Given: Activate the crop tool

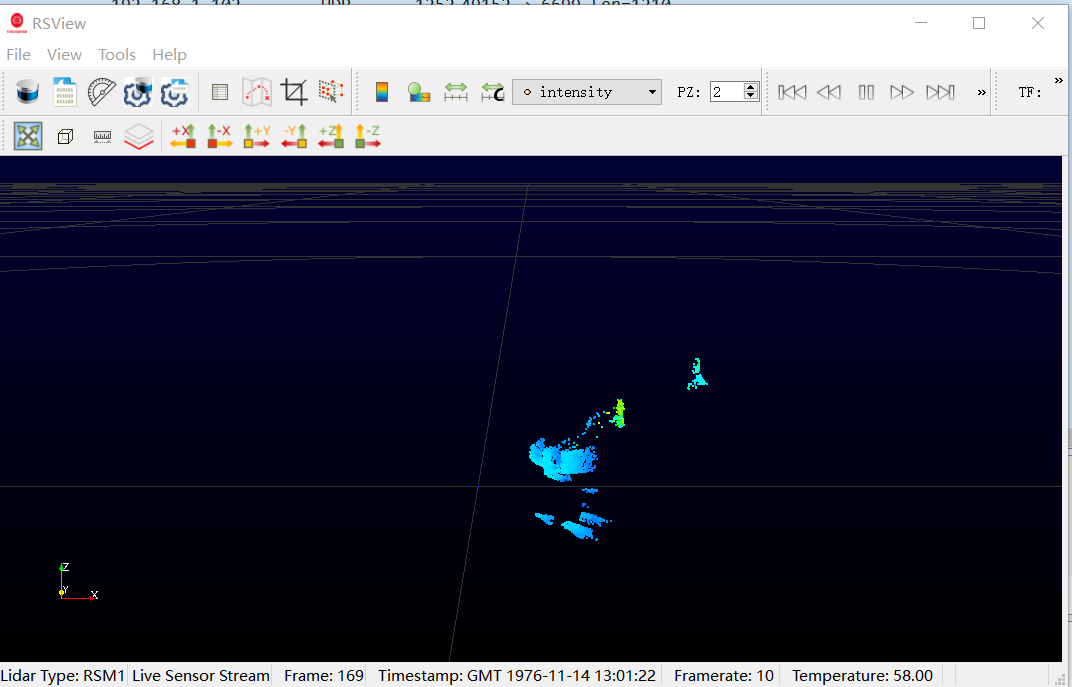Looking at the screenshot, I should click(294, 92).
